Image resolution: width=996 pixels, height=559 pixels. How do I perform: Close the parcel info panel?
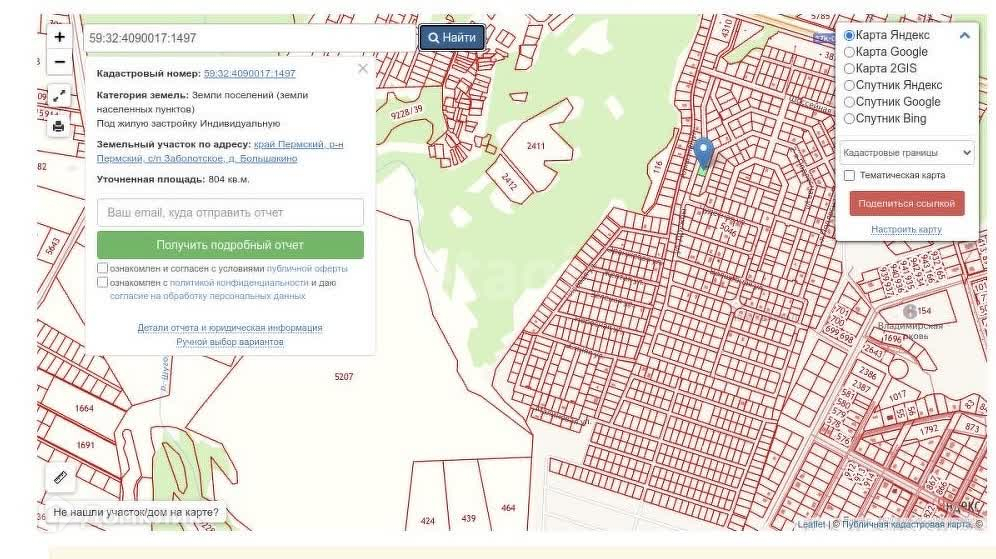point(363,69)
